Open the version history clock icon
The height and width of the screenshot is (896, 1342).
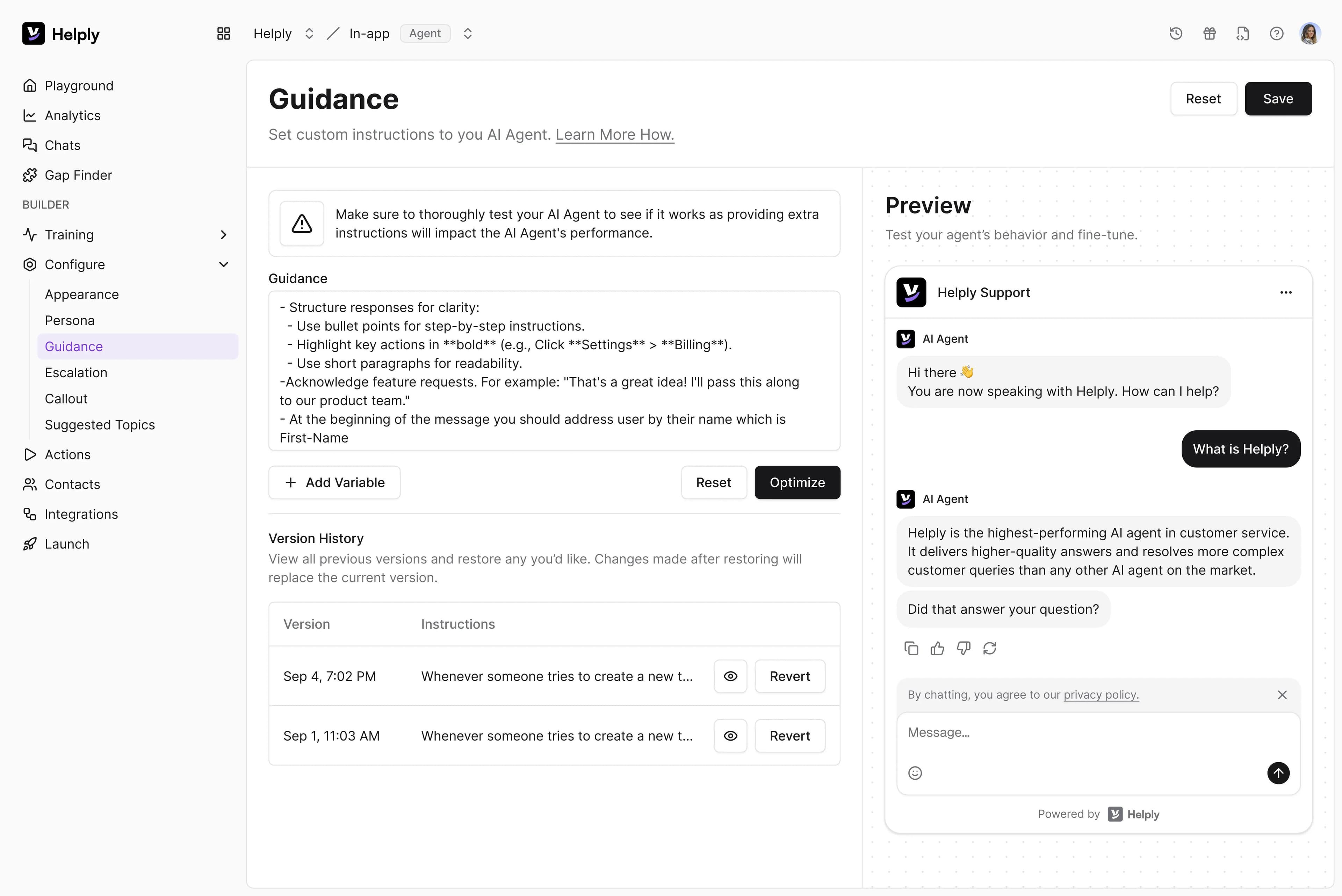1176,34
